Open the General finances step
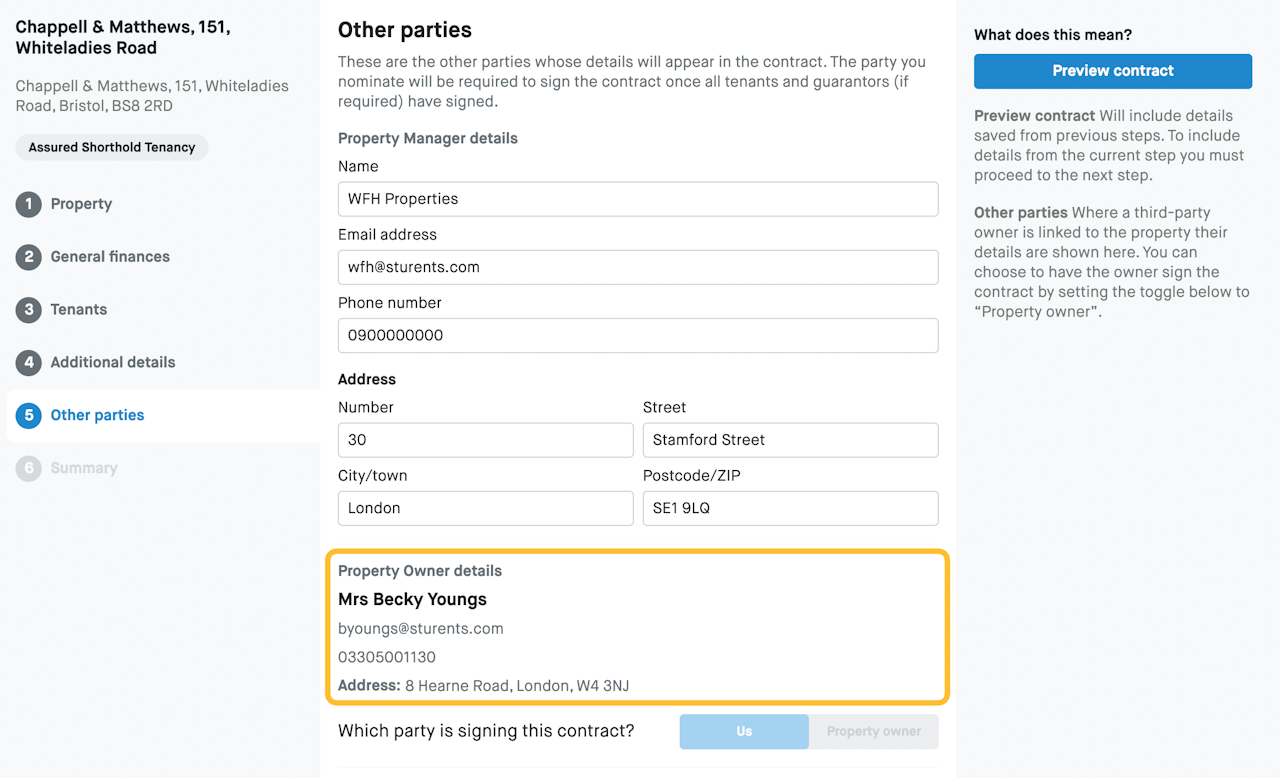Image resolution: width=1280 pixels, height=778 pixels. tap(110, 257)
